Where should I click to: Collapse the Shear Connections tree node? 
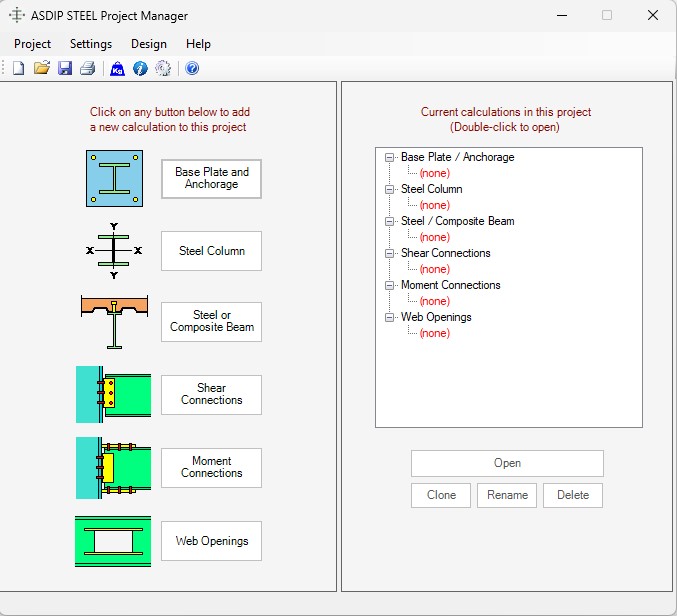(x=389, y=253)
